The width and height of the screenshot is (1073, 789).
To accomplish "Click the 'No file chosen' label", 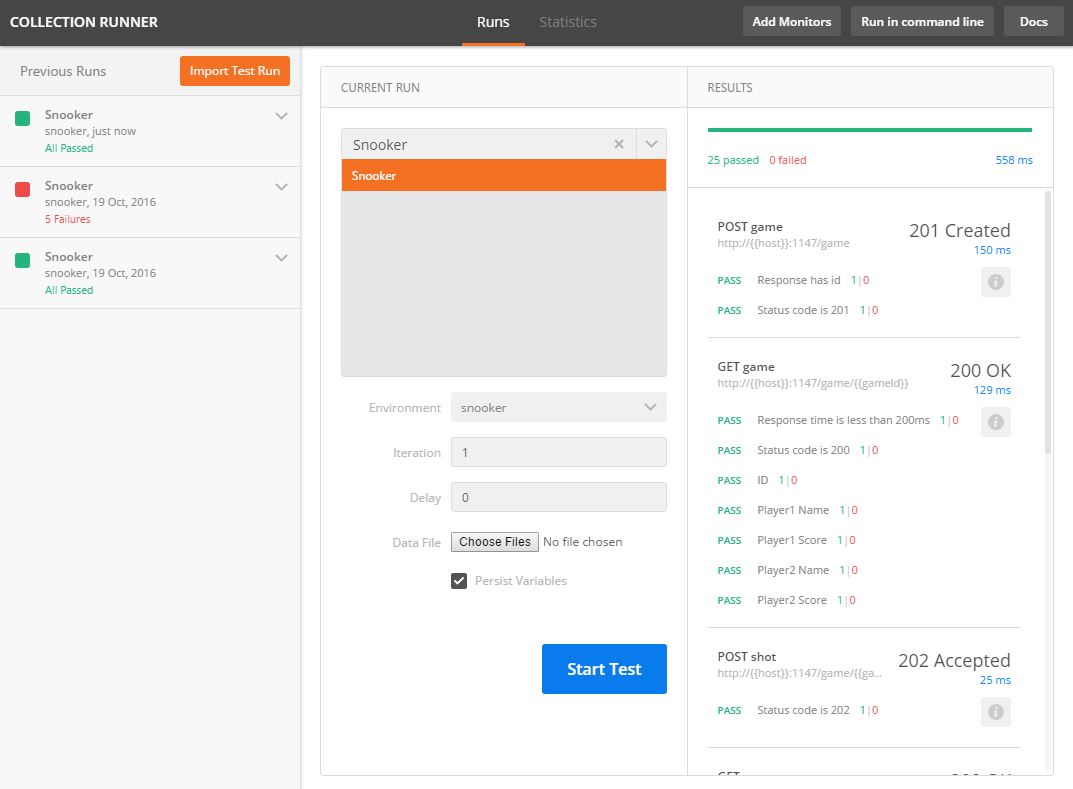I will [582, 542].
